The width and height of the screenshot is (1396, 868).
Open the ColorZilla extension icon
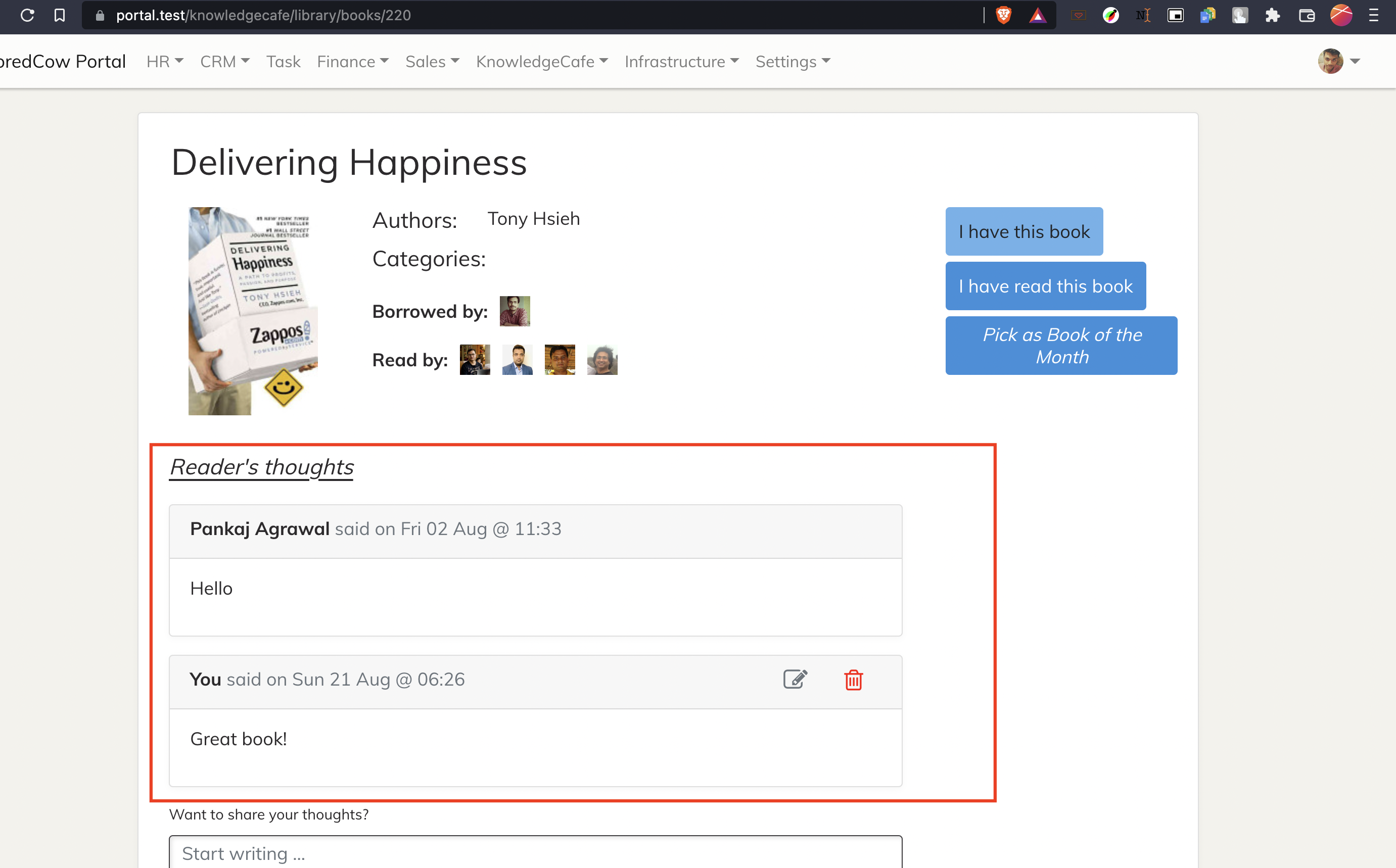pyautogui.click(x=1110, y=16)
